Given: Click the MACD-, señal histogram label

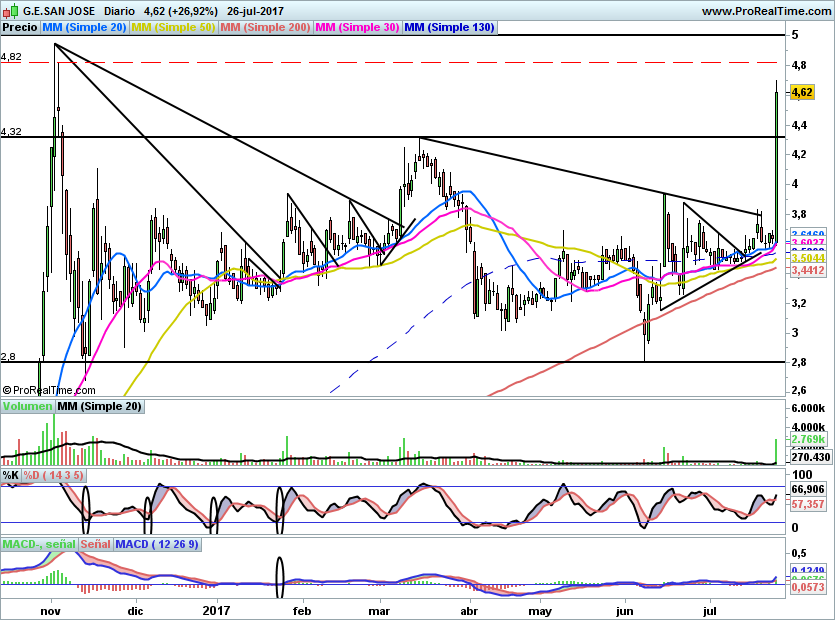Looking at the screenshot, I should click(x=39, y=544).
